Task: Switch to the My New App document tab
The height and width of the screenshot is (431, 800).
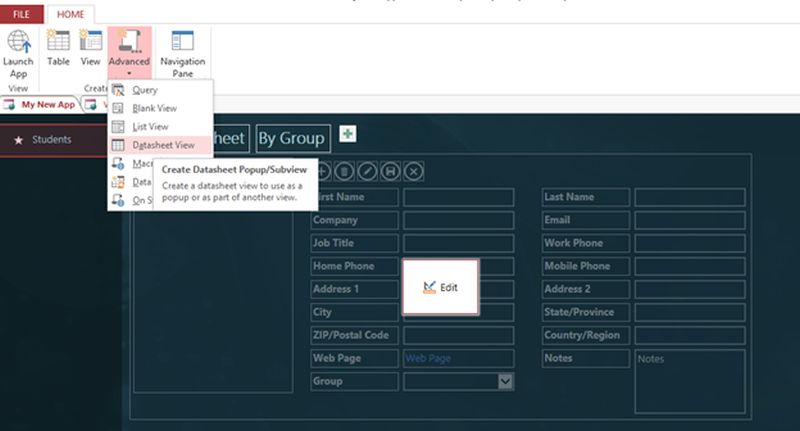Action: [x=40, y=105]
